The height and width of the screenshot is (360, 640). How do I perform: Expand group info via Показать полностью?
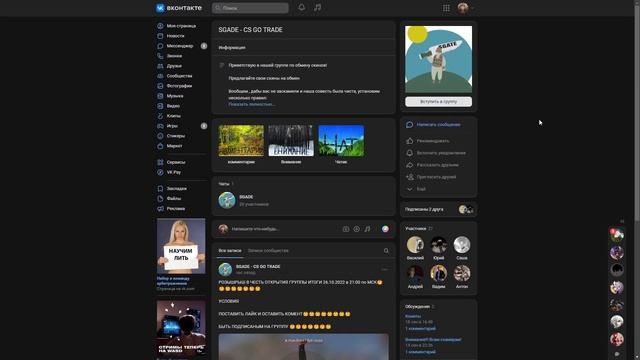(251, 104)
